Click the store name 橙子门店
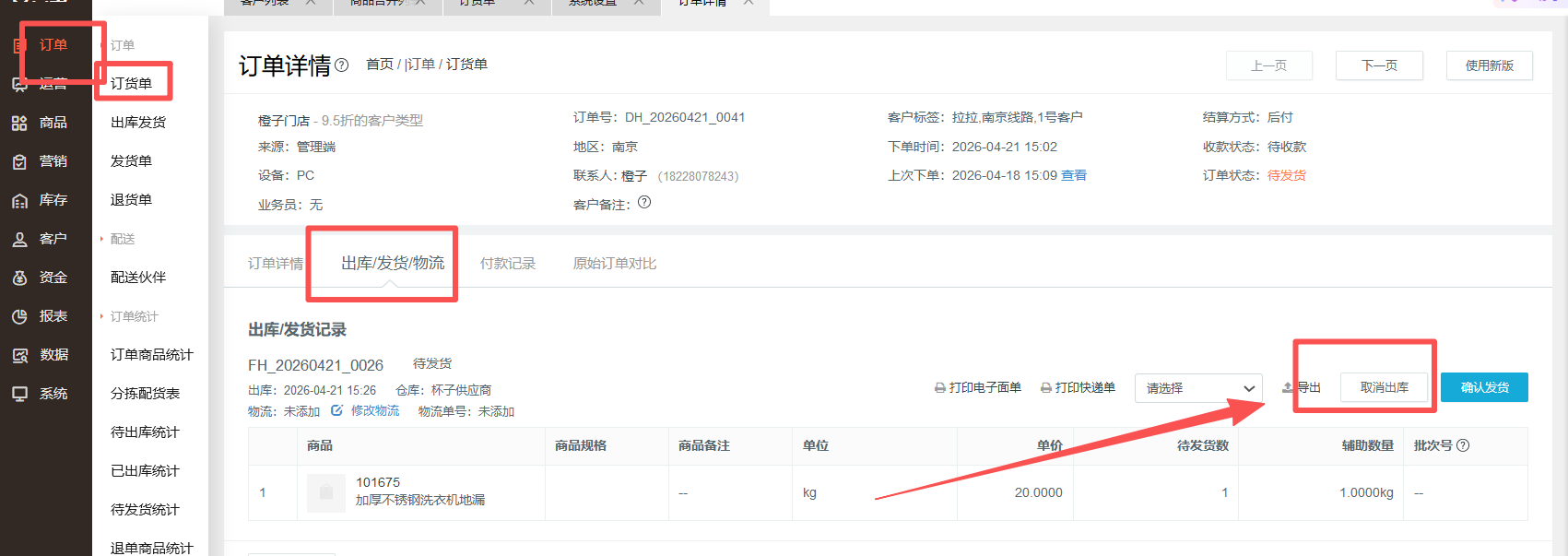The height and width of the screenshot is (556, 1568). click(284, 121)
